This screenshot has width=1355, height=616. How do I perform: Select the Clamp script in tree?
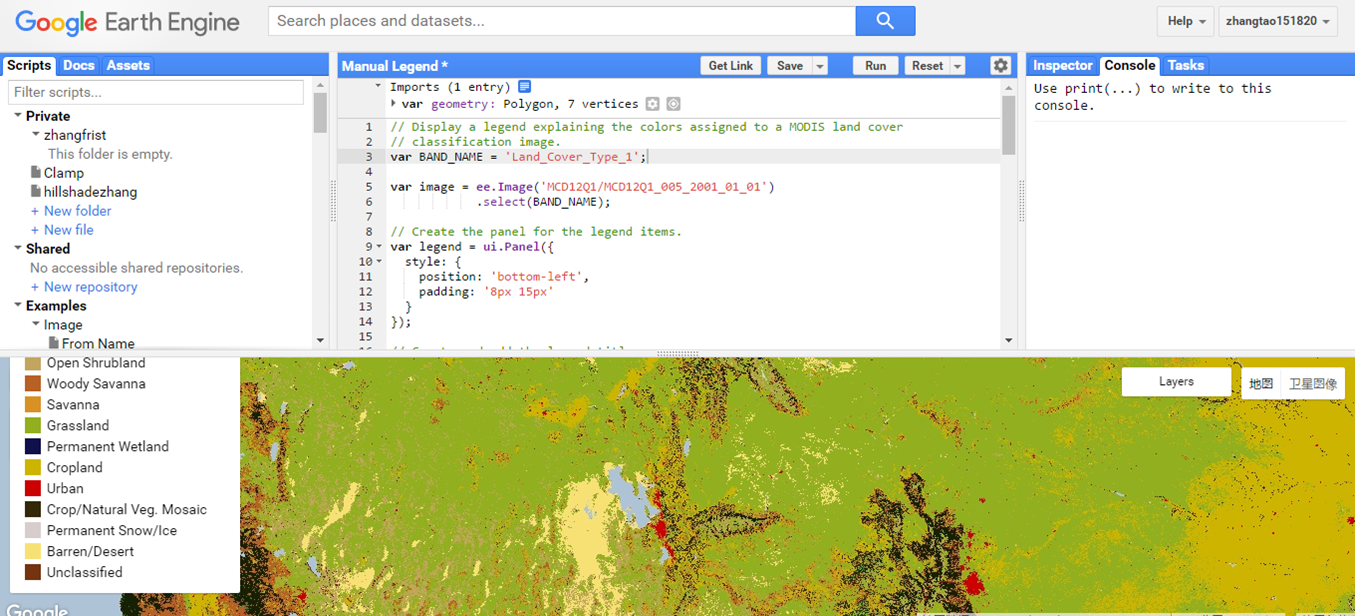tap(64, 173)
